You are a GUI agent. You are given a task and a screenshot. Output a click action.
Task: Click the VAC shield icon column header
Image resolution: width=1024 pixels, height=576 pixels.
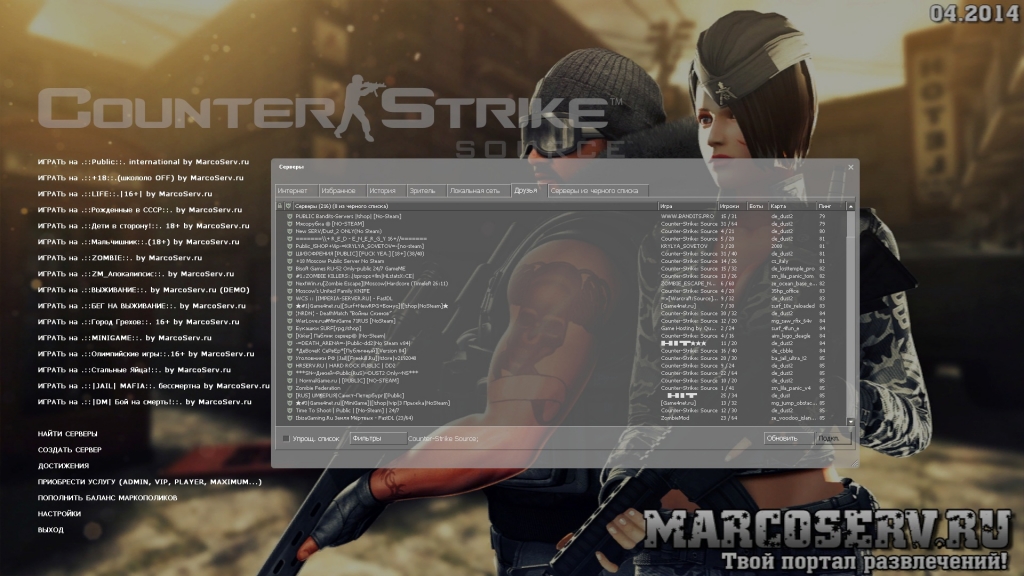point(288,205)
